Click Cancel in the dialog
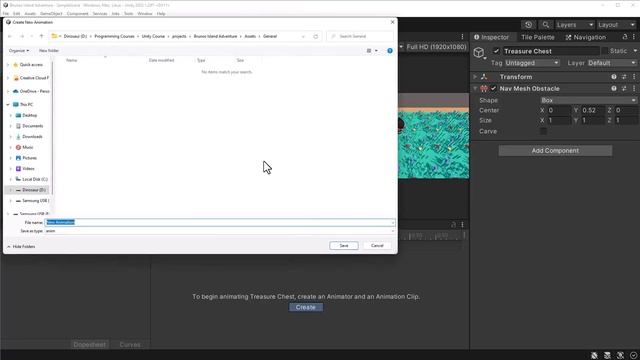640x360 pixels. pyautogui.click(x=377, y=246)
